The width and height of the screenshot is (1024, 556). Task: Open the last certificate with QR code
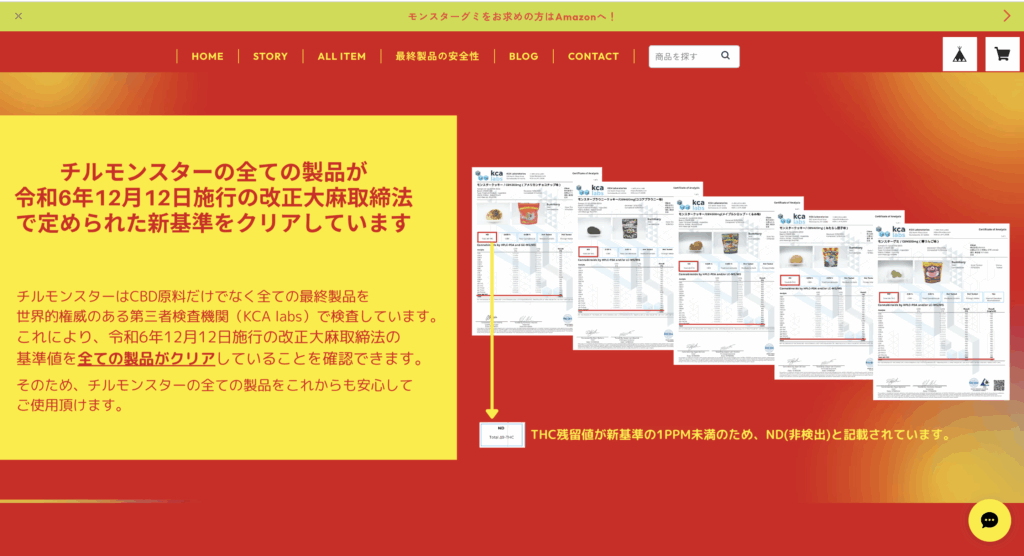[x=941, y=310]
